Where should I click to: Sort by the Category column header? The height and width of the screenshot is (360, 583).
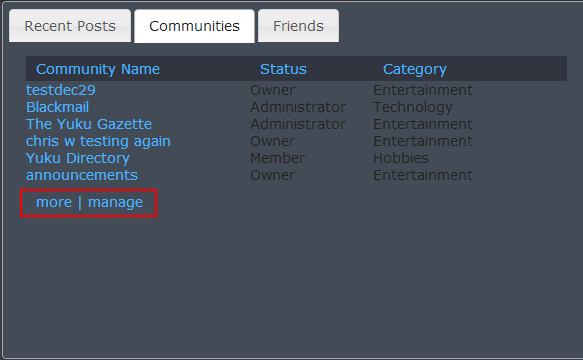pos(415,69)
